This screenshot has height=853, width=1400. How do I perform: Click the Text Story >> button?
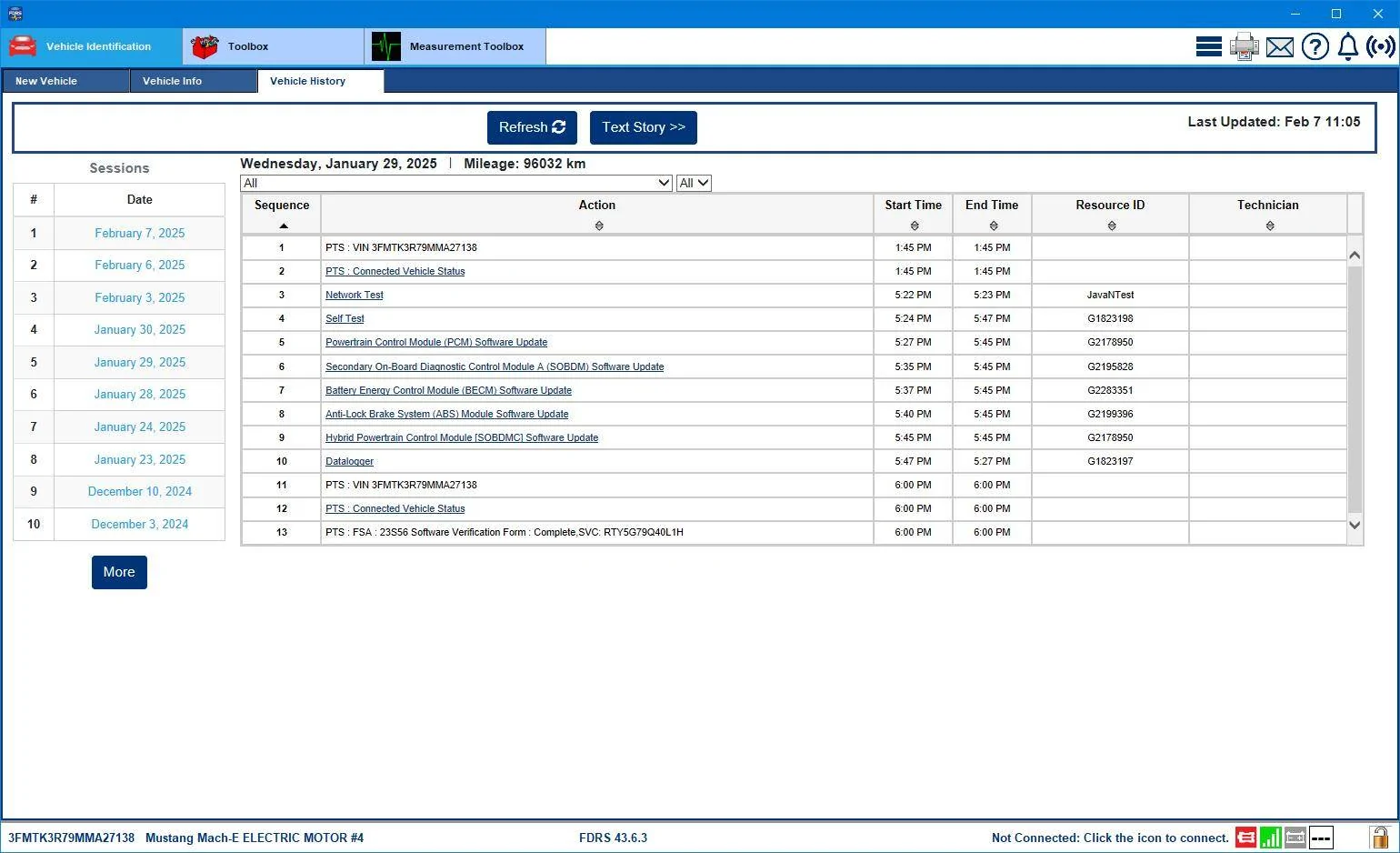point(644,127)
